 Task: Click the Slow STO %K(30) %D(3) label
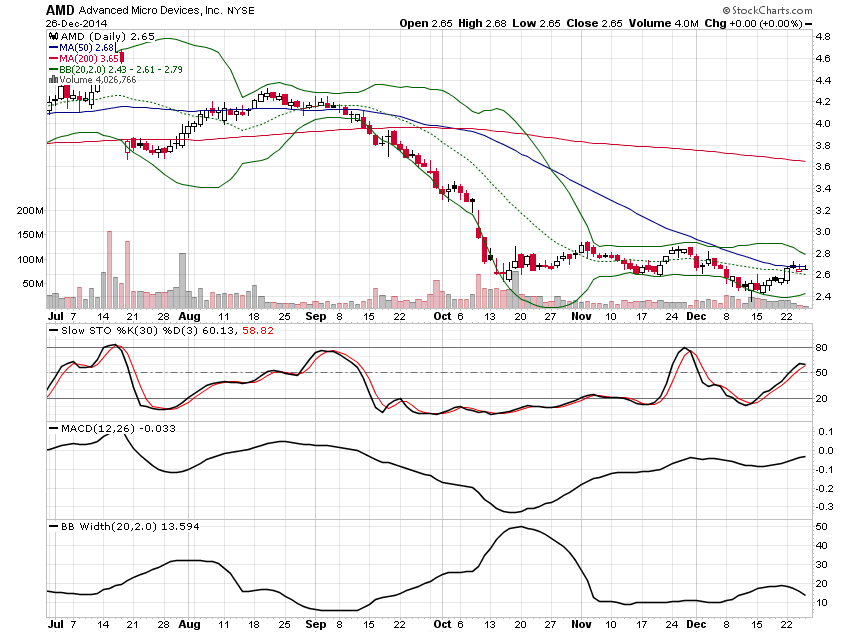click(x=130, y=331)
